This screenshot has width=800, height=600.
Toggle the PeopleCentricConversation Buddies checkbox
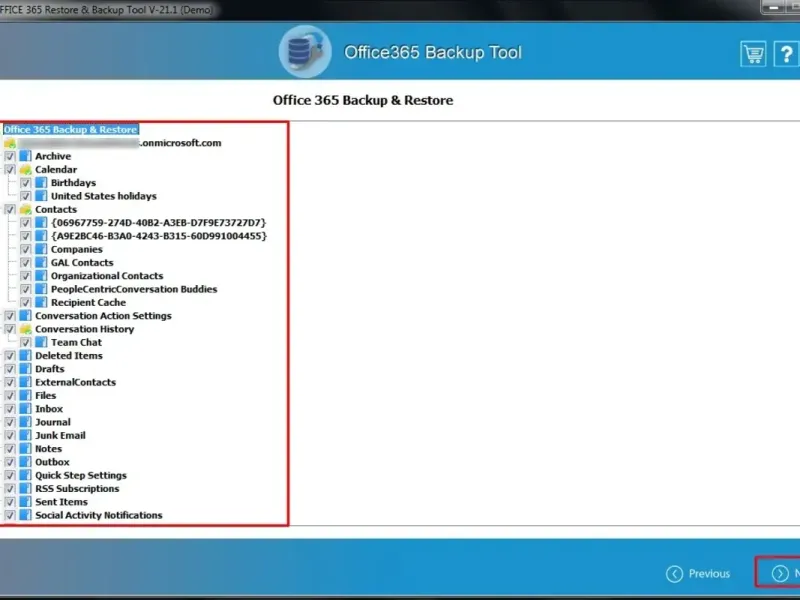point(26,289)
